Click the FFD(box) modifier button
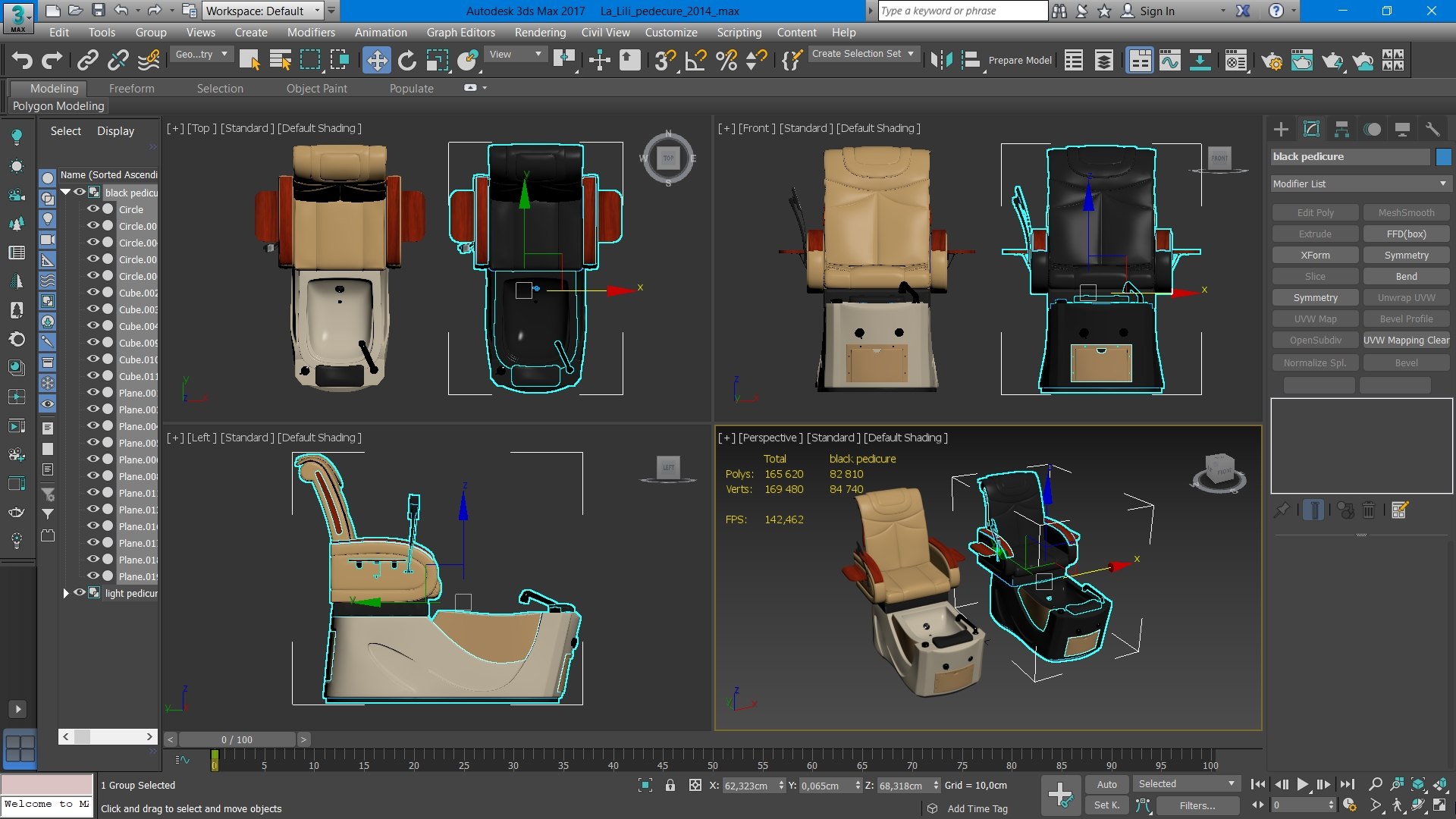The height and width of the screenshot is (819, 1456). coord(1406,234)
